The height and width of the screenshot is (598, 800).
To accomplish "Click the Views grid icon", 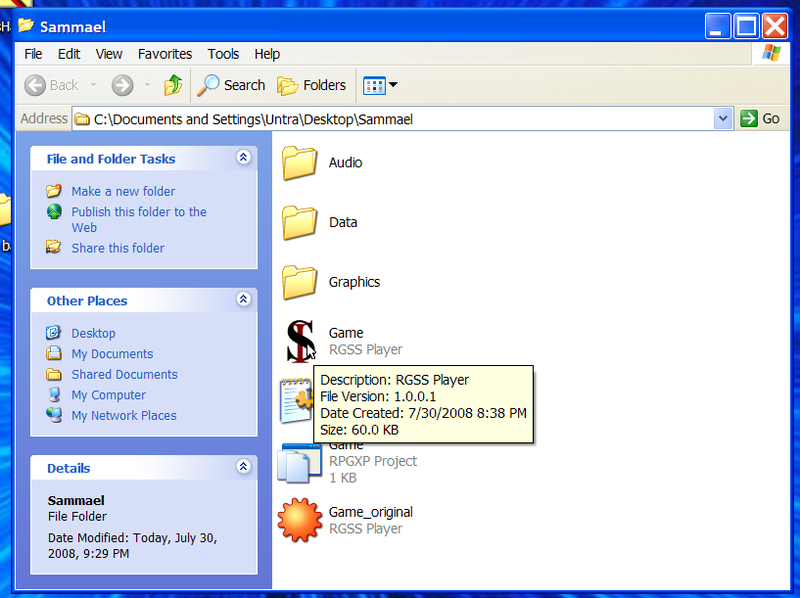I will coord(374,85).
